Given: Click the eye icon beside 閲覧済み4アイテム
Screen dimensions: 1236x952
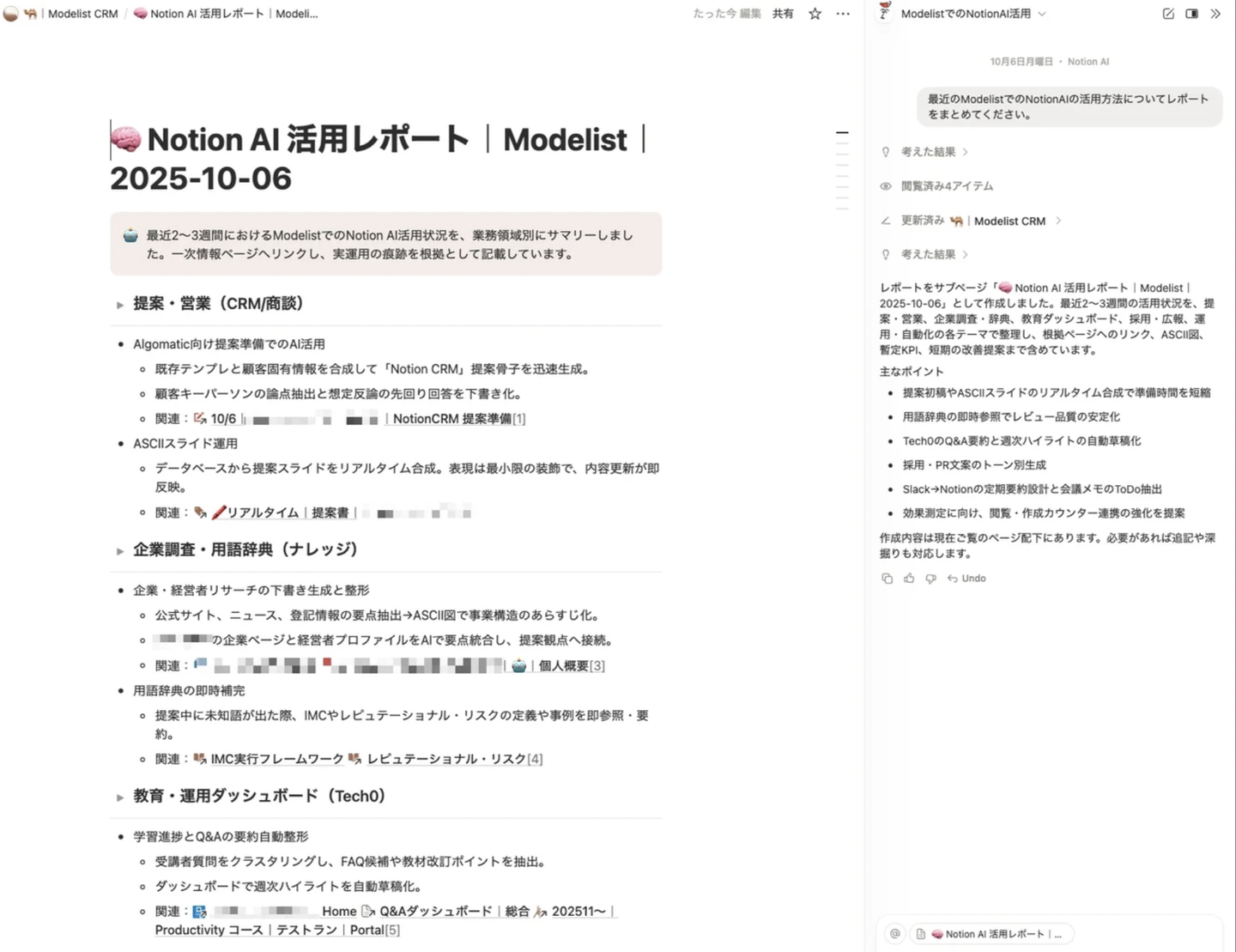Looking at the screenshot, I should (886, 186).
